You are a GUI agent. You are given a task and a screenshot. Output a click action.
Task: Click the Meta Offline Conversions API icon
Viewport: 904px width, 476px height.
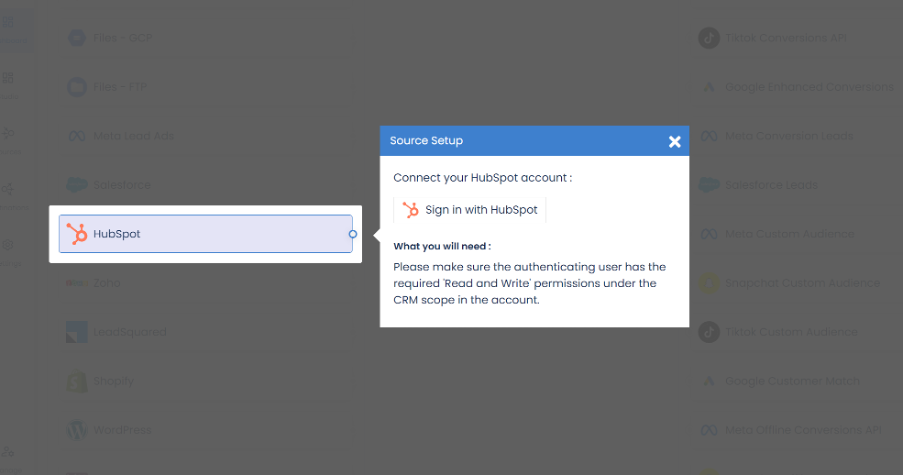pyautogui.click(x=709, y=430)
